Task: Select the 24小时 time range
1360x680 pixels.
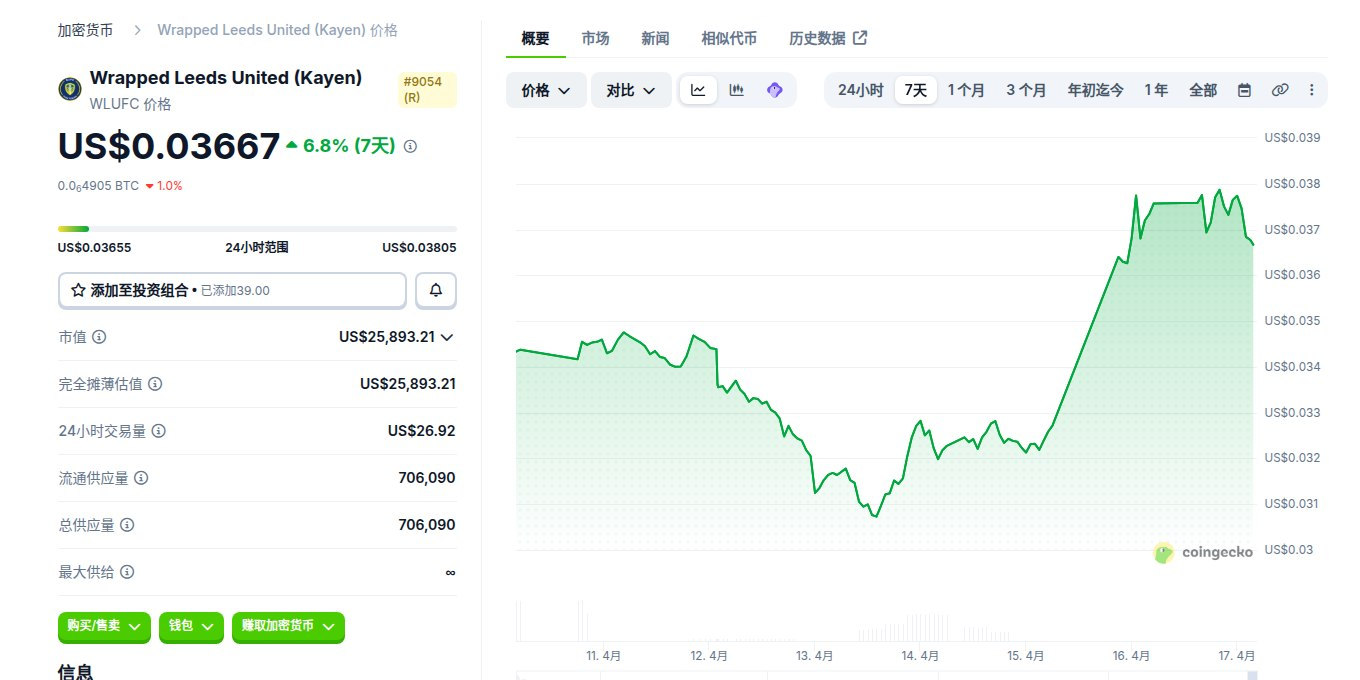Action: pos(860,90)
